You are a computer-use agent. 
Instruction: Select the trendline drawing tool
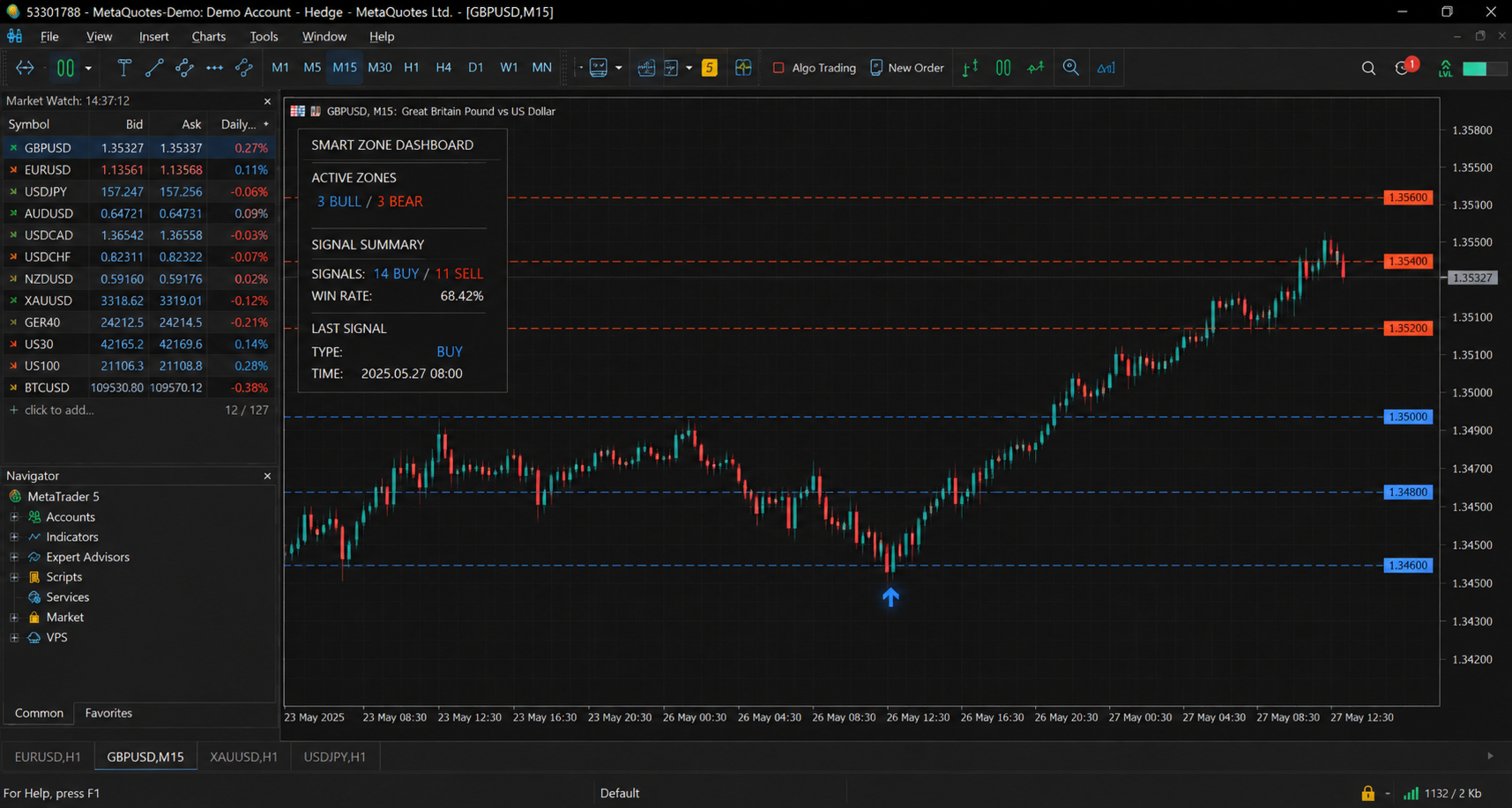154,68
